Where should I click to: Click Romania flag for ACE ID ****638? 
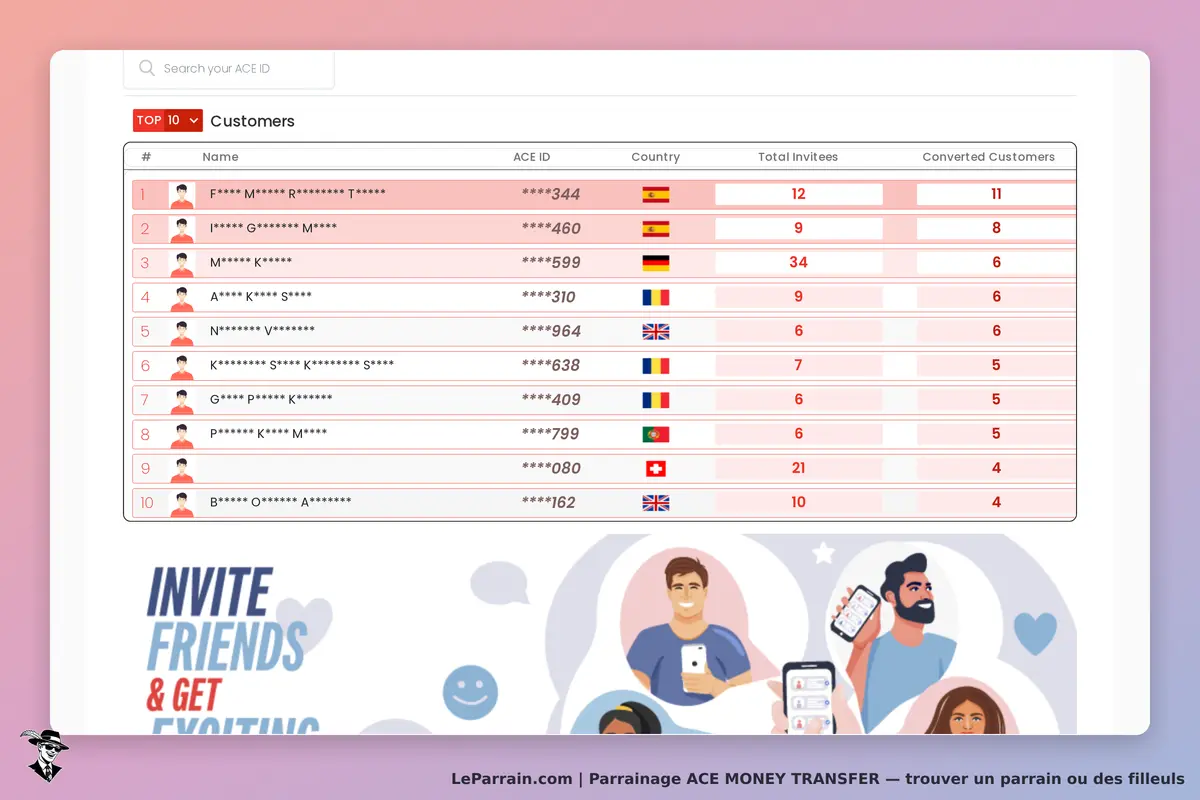click(656, 366)
